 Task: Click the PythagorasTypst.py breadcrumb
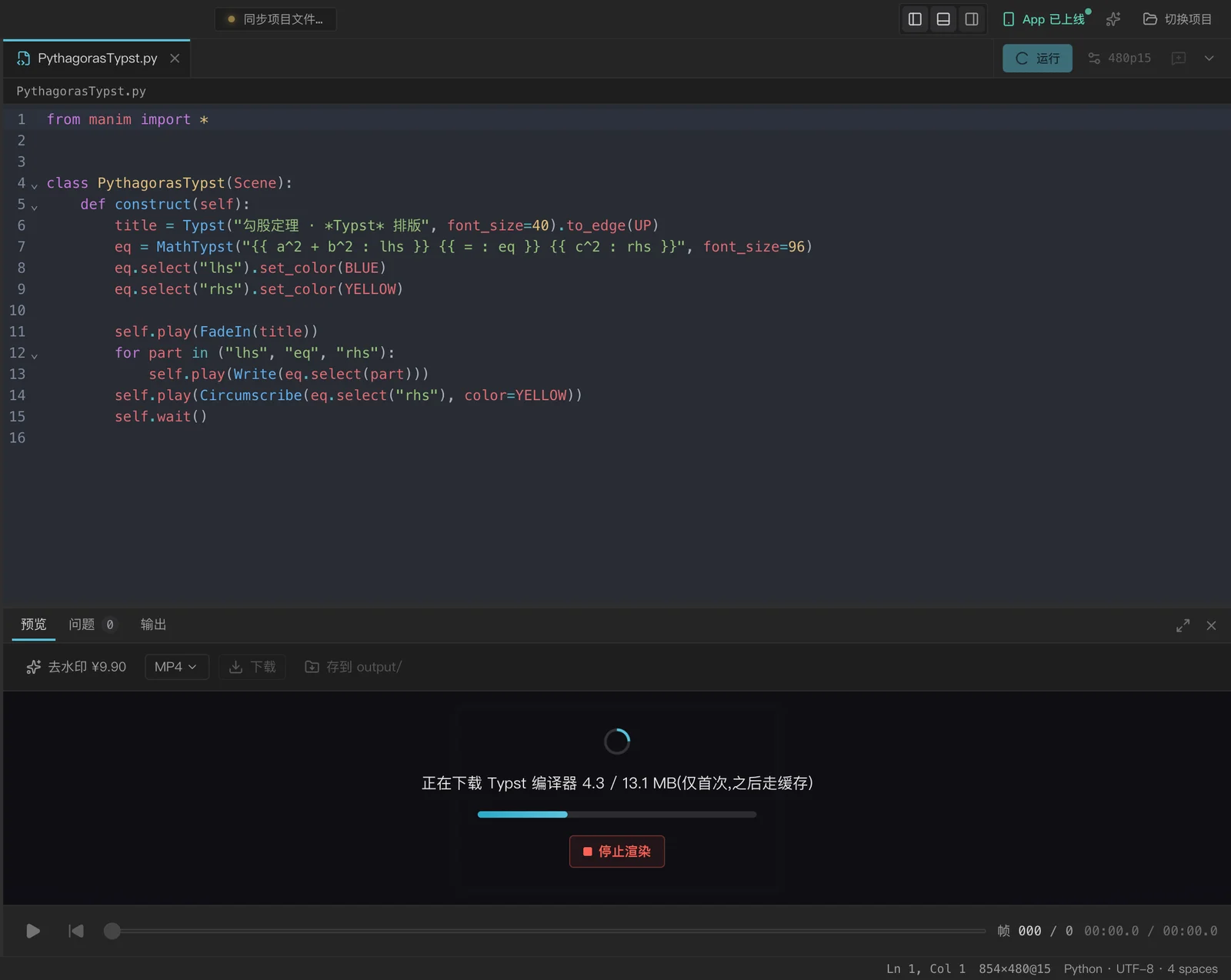[81, 91]
